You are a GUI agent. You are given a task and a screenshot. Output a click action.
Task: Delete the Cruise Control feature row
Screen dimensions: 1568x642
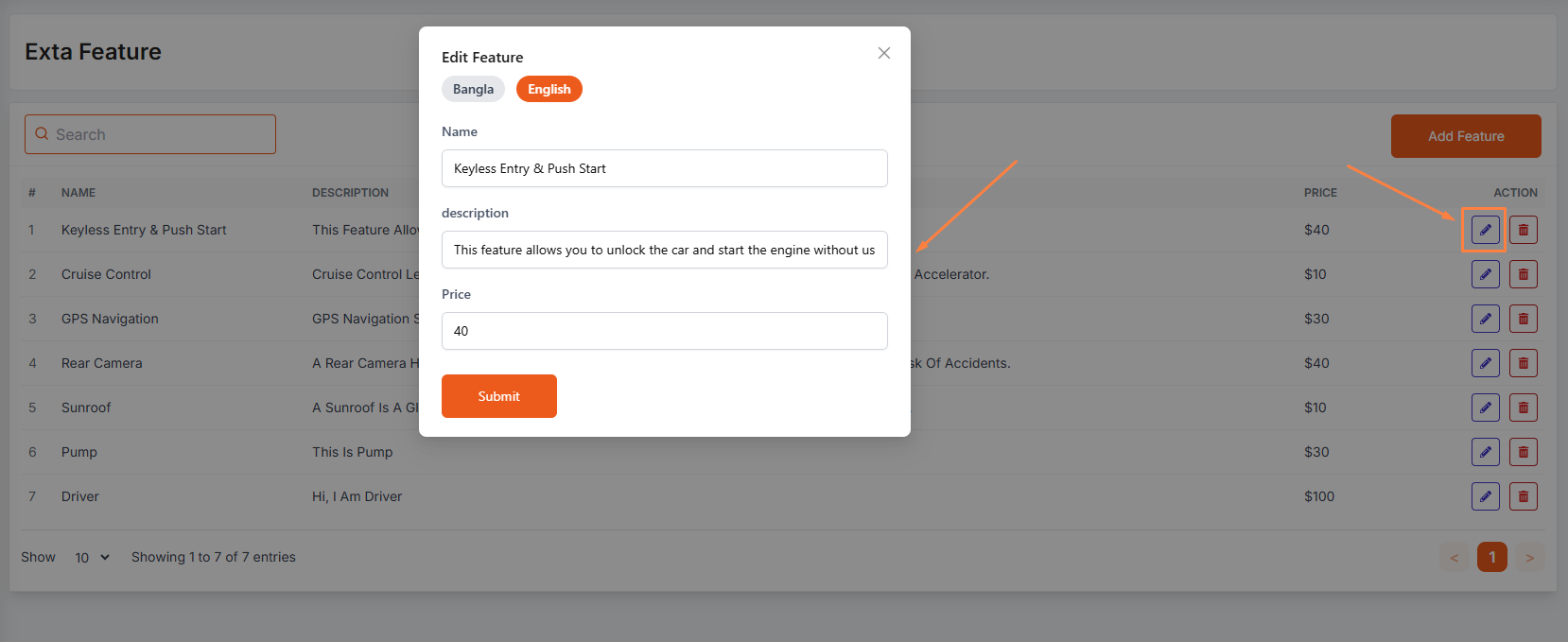click(x=1523, y=274)
